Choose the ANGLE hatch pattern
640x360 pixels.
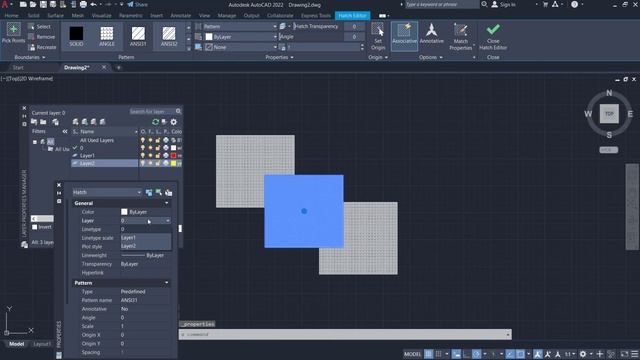(107, 36)
